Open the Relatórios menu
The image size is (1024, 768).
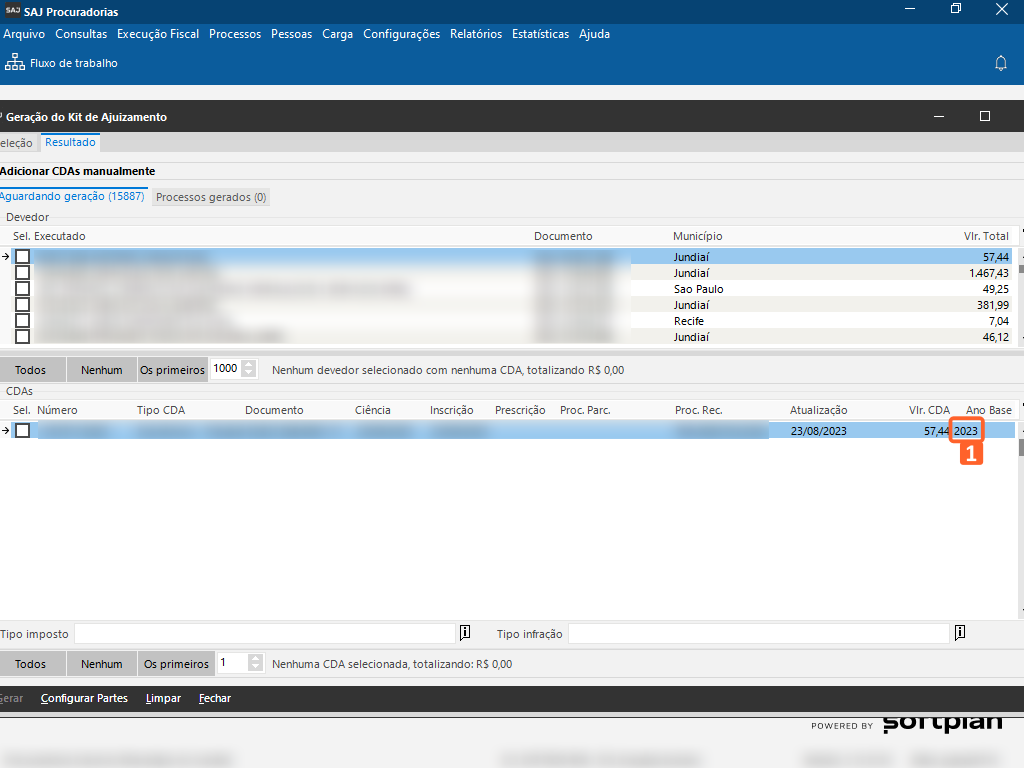(x=476, y=34)
